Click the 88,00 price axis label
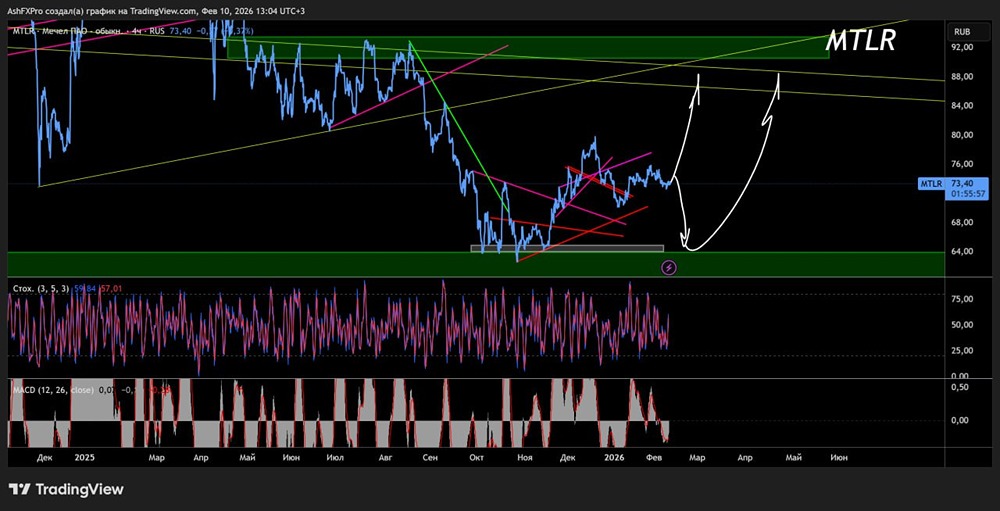 pos(962,77)
